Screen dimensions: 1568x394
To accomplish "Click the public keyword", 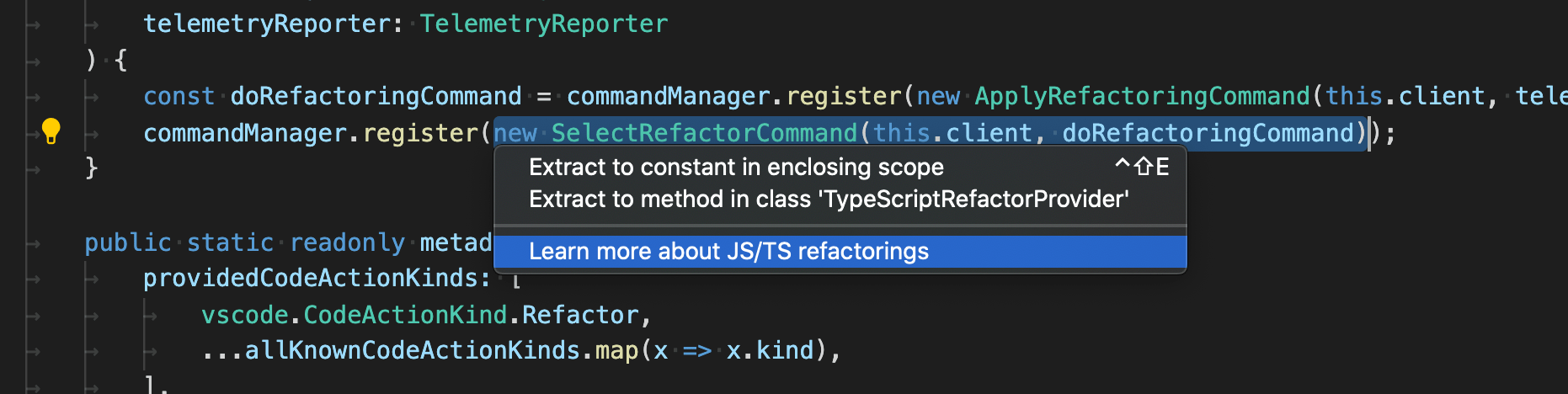I will point(128,242).
